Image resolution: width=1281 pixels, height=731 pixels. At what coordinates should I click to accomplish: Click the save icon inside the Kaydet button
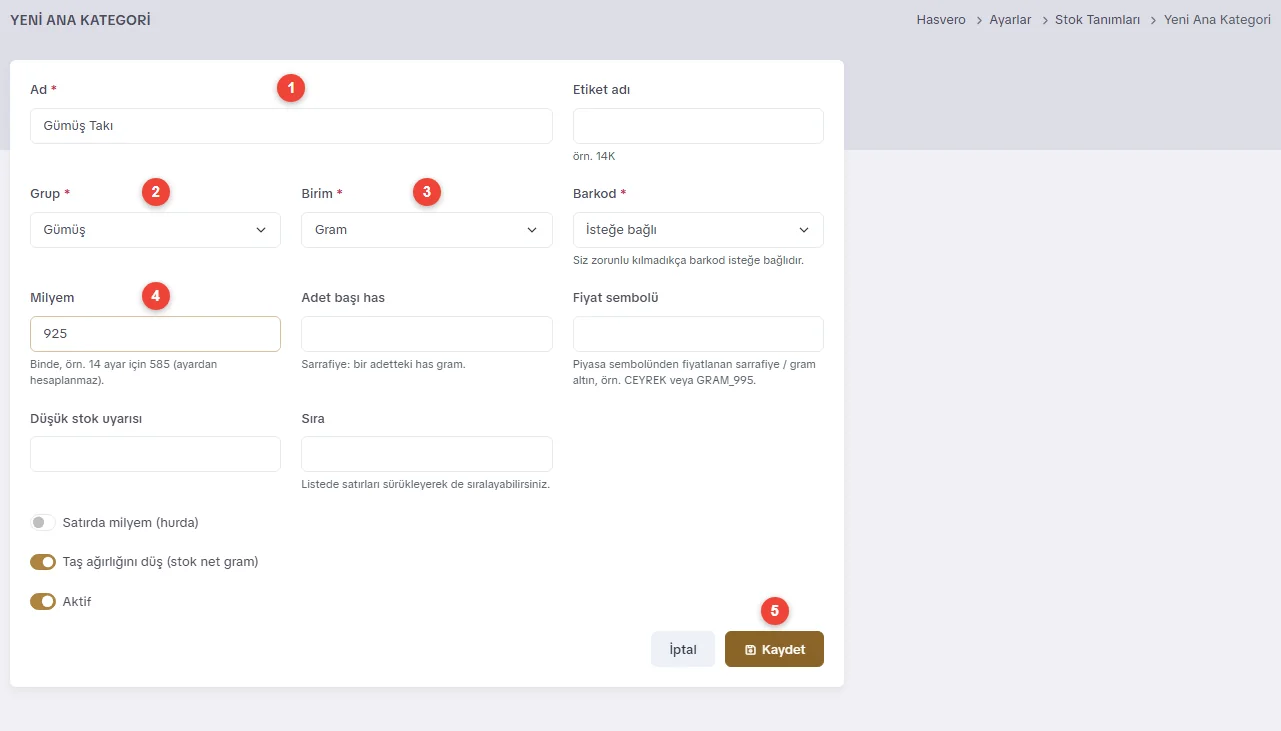750,650
